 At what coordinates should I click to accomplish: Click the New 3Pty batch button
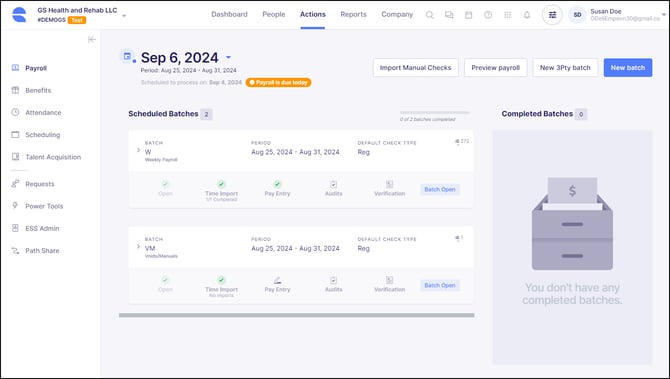point(565,68)
